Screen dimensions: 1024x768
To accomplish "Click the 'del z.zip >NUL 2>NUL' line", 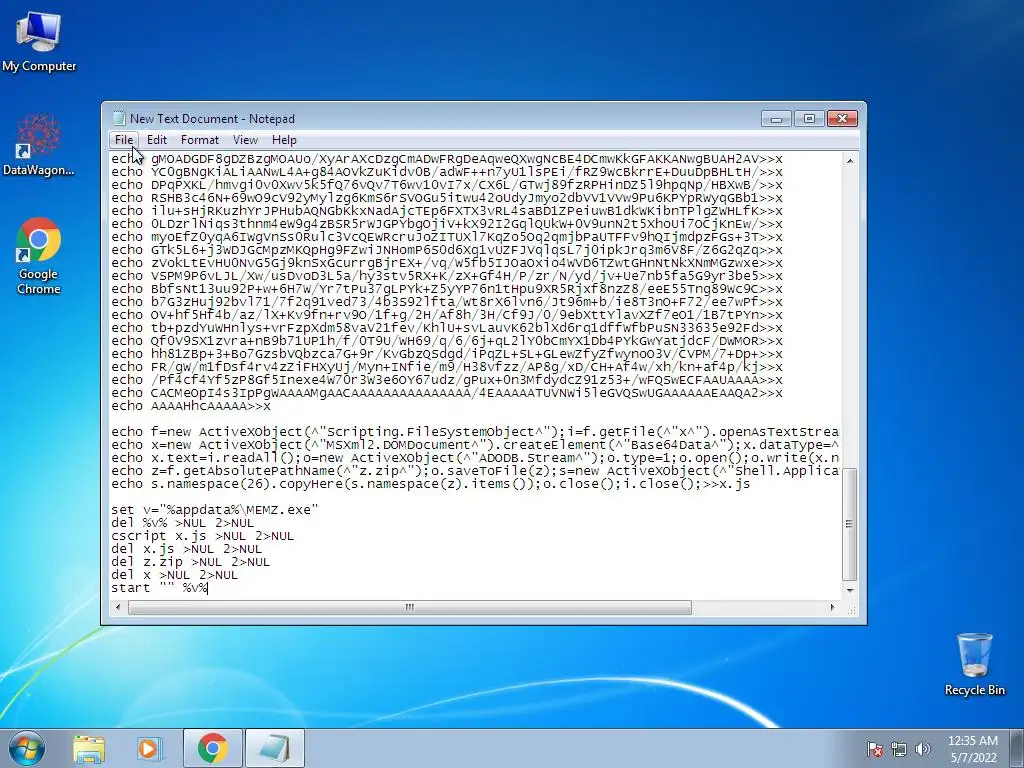I will tap(190, 562).
